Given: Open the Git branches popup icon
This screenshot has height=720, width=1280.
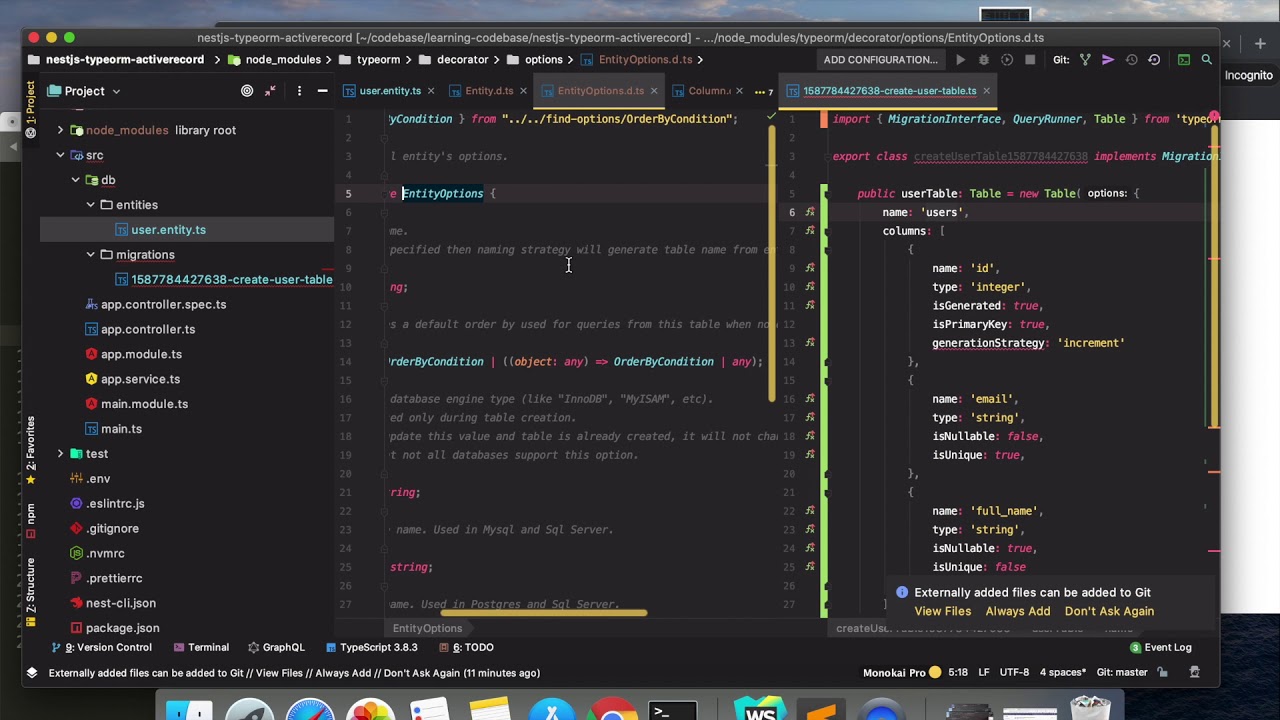Looking at the screenshot, I should point(1086,60).
